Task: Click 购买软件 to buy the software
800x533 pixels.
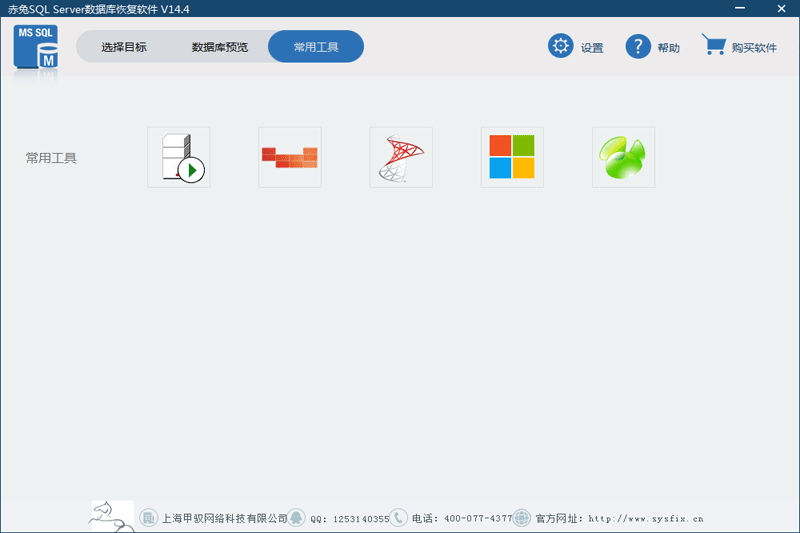Action: tap(754, 48)
